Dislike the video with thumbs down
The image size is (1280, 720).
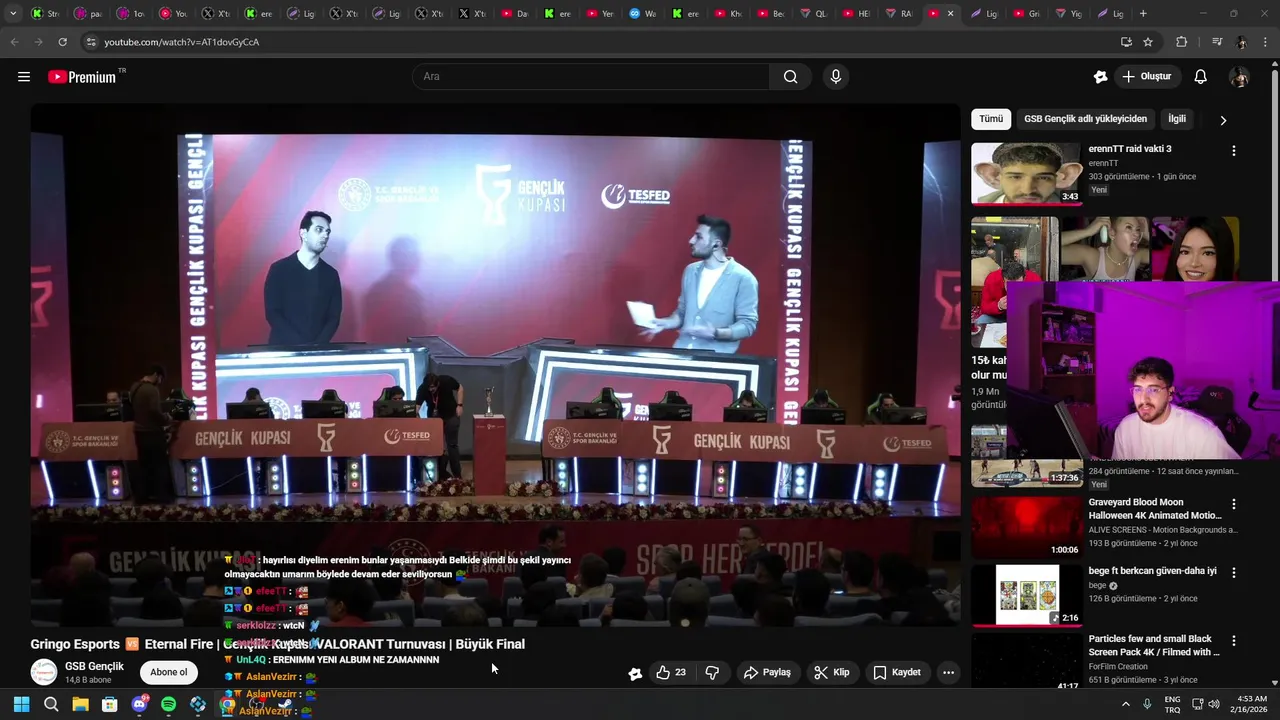[712, 673]
